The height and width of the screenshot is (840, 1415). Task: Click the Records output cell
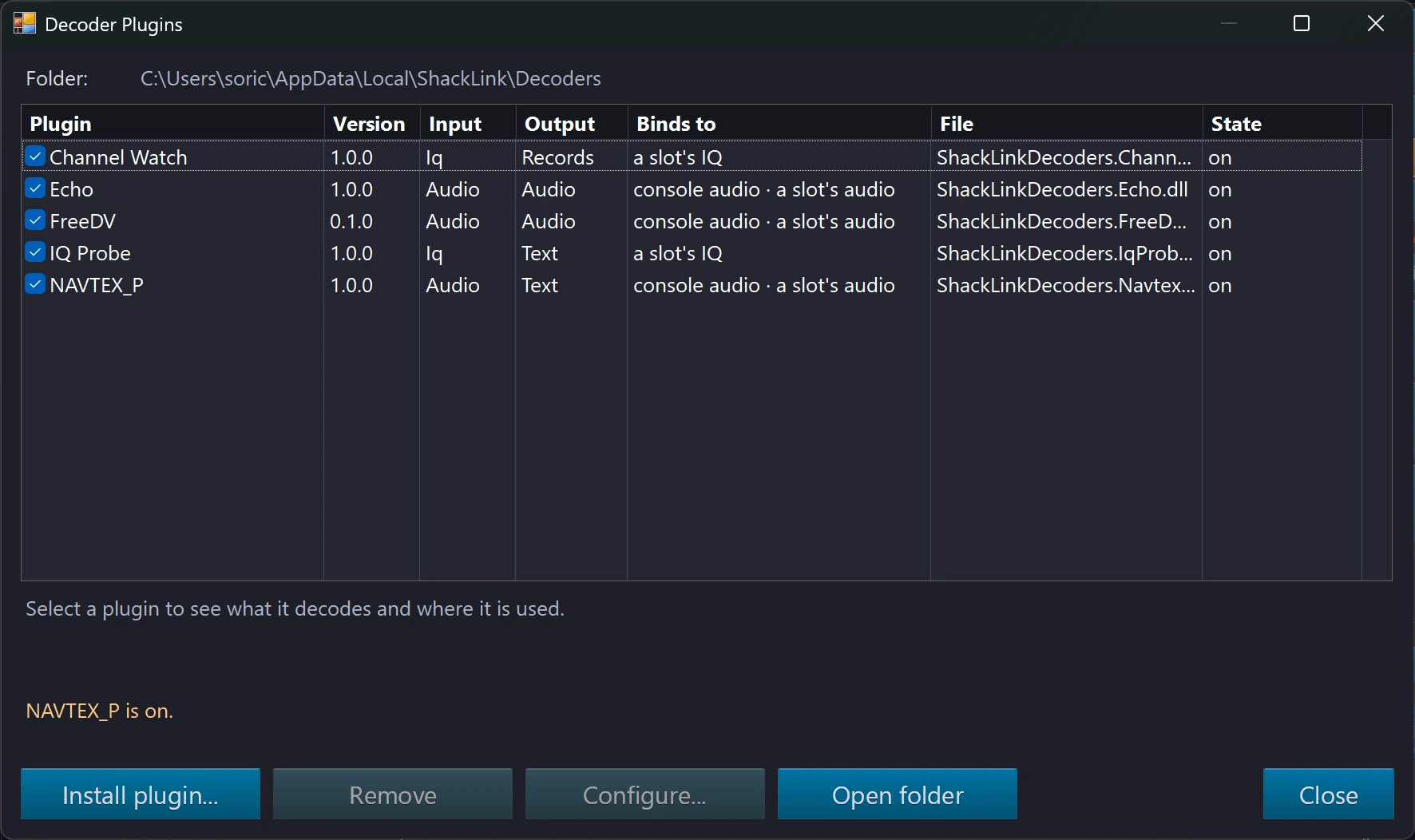(x=557, y=157)
